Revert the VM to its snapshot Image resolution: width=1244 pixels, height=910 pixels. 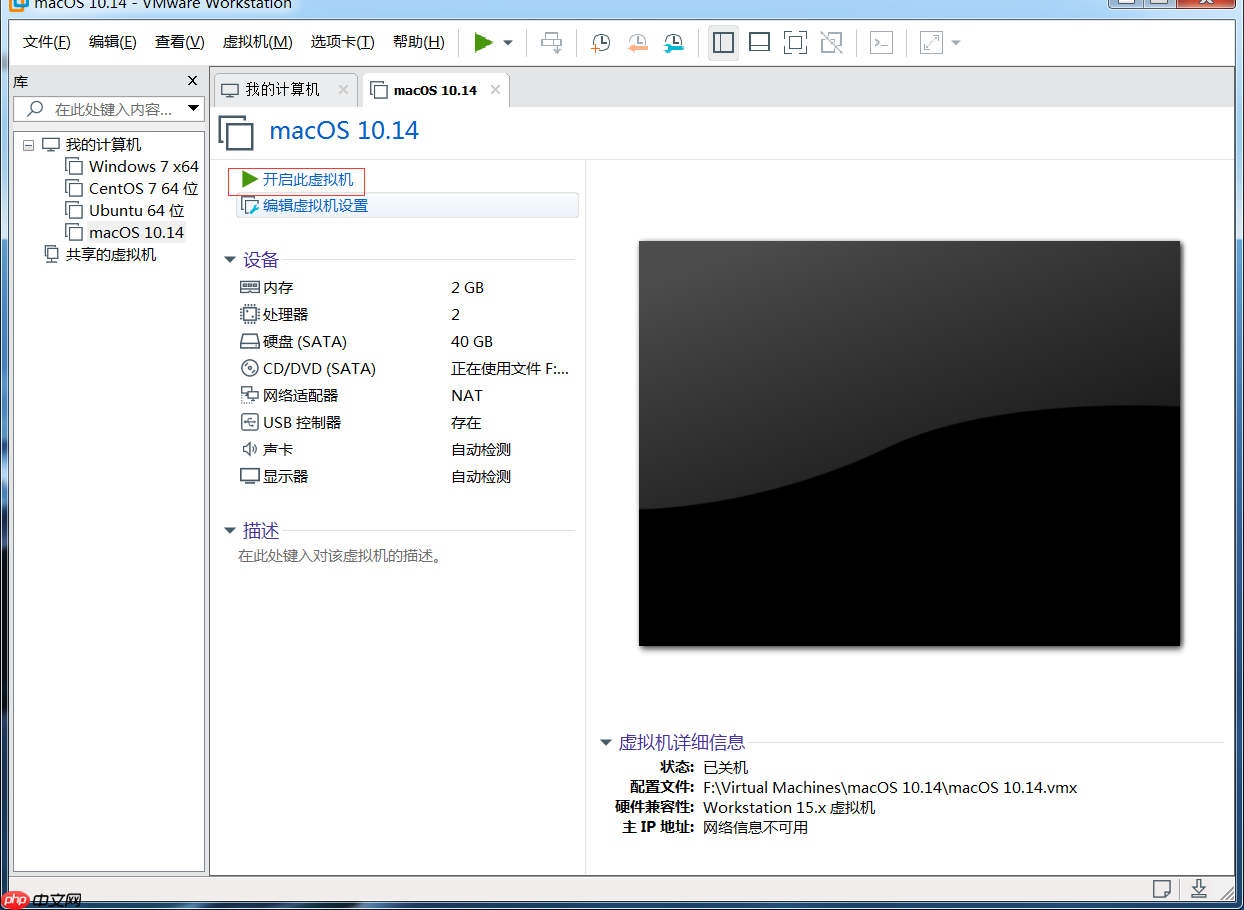[637, 42]
